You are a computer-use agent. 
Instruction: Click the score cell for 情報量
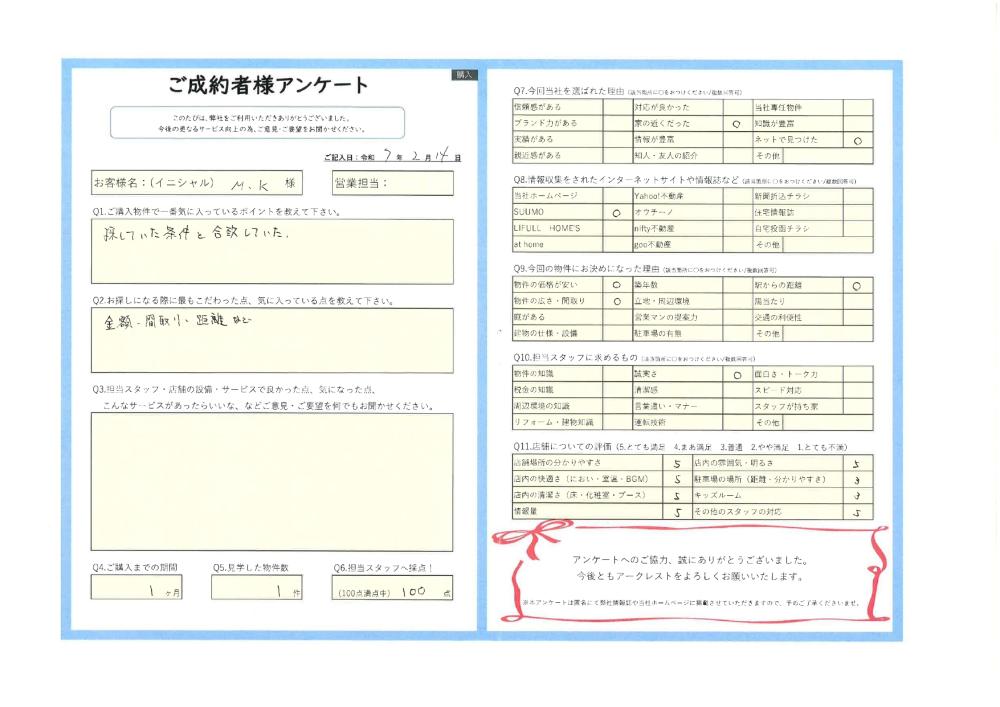(677, 511)
